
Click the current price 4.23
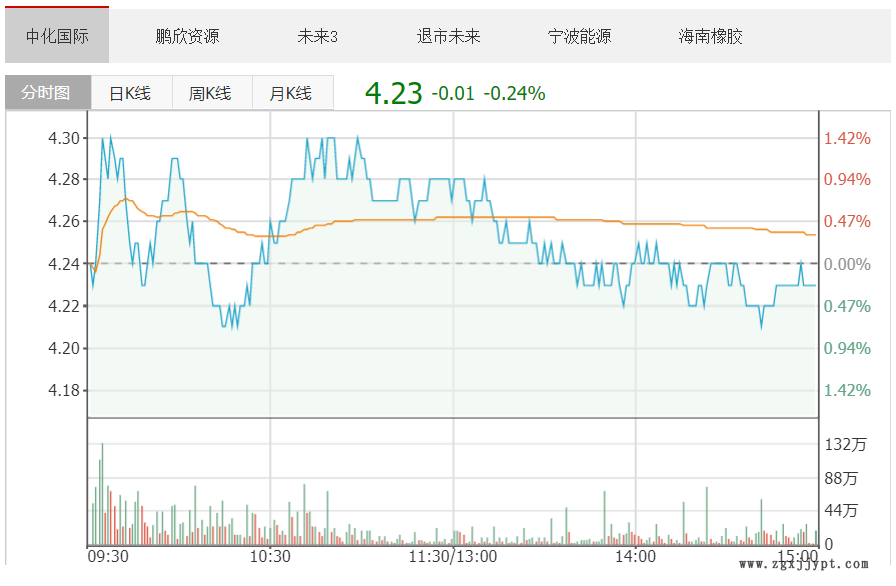point(394,93)
